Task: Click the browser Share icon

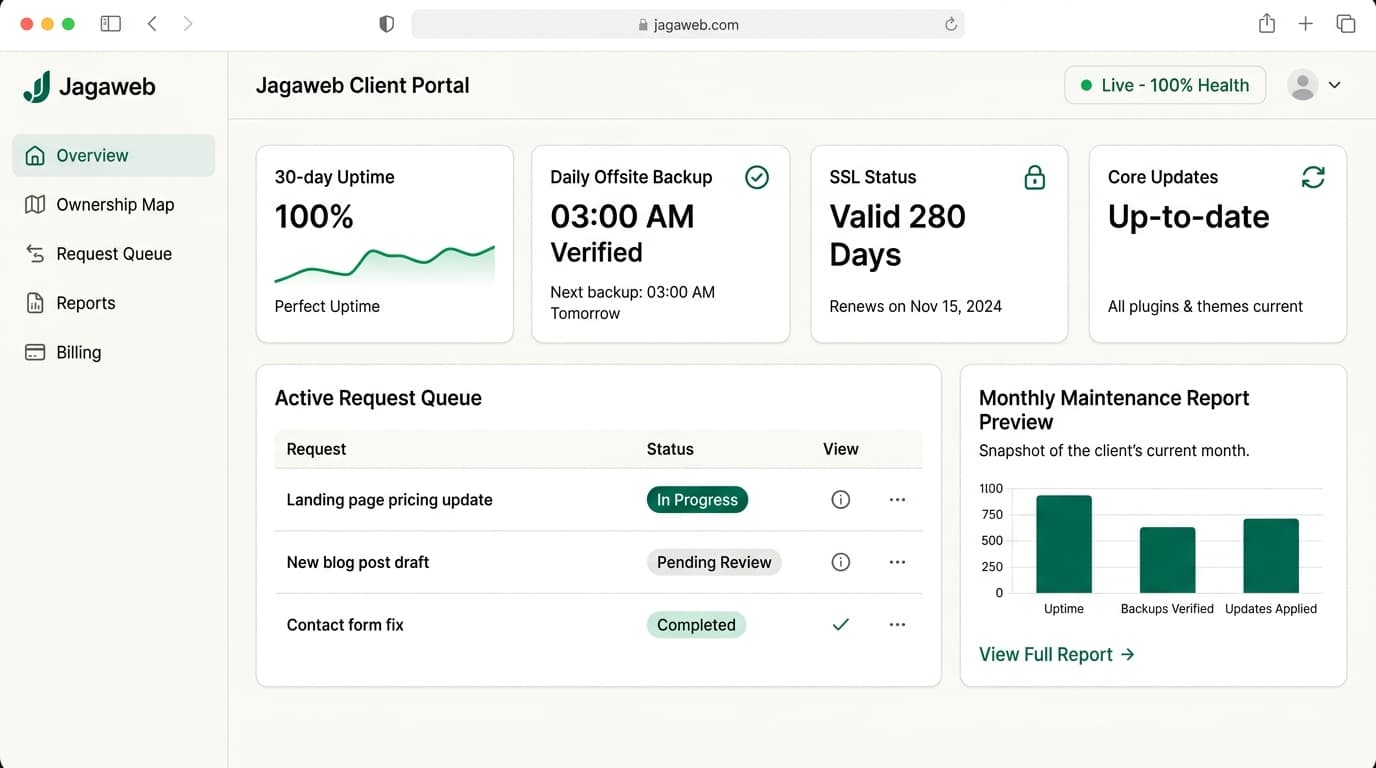Action: [x=1267, y=23]
